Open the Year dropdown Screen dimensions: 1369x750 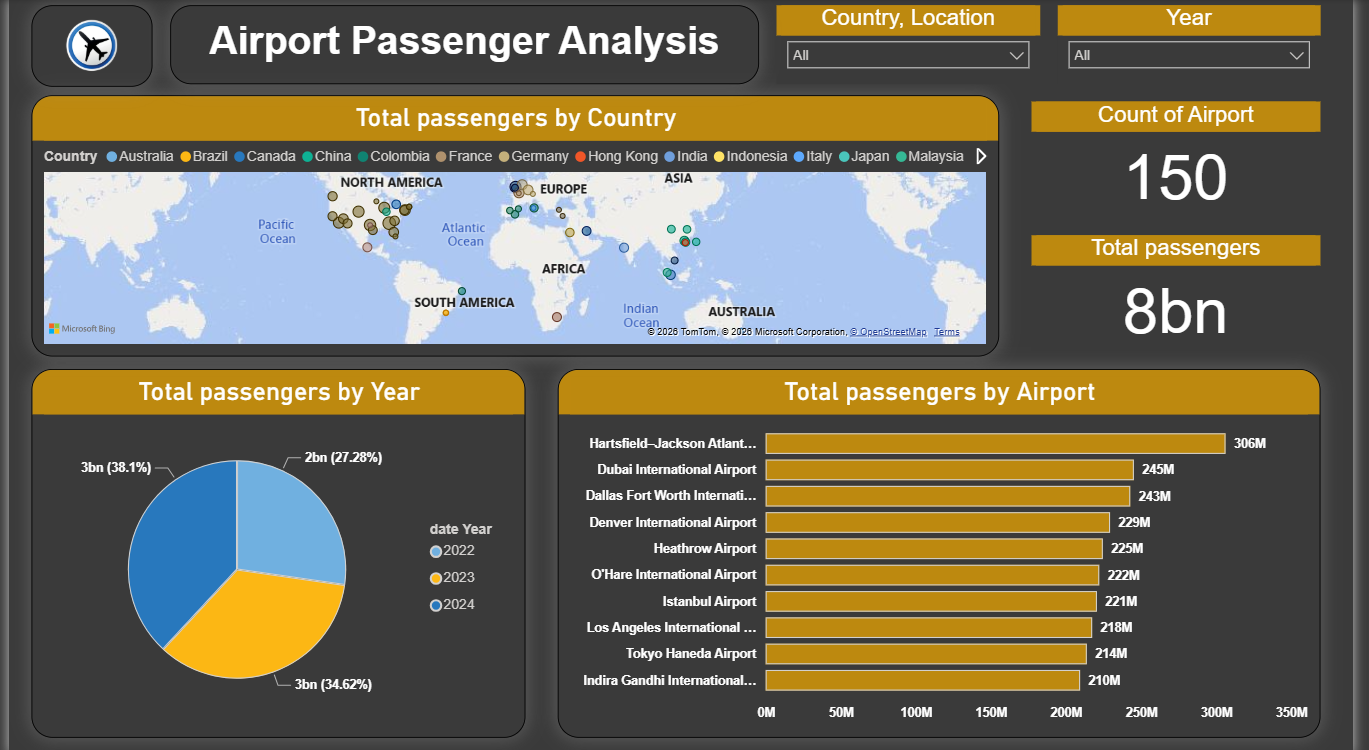click(1189, 55)
